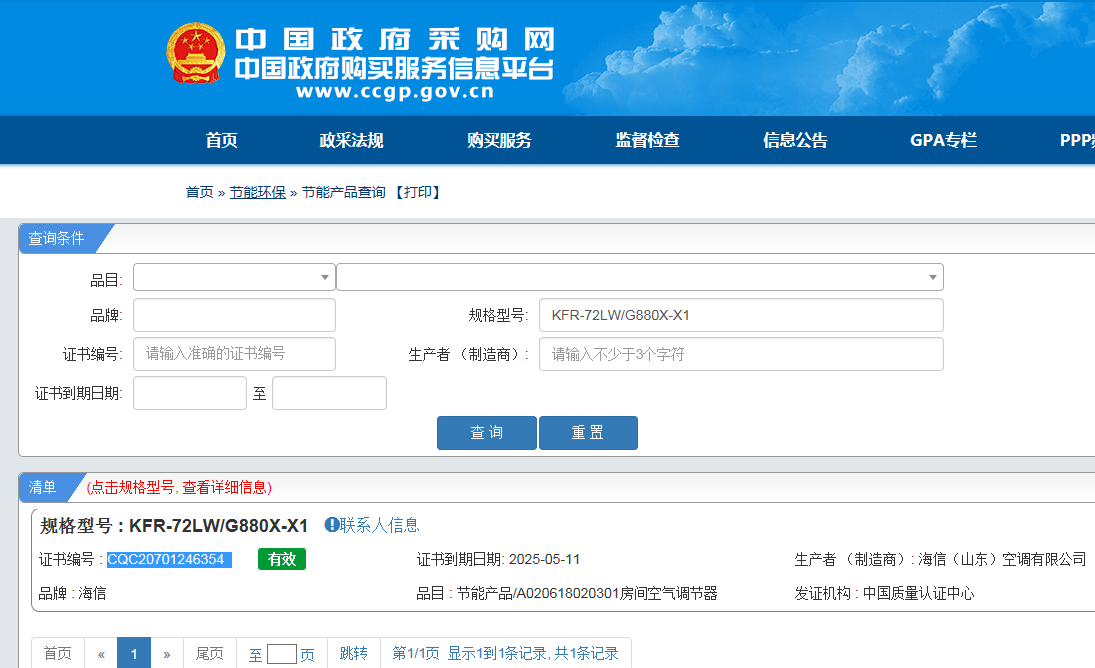Open the 首页 navigation menu item
Screen dimensions: 1095x668
(x=221, y=140)
